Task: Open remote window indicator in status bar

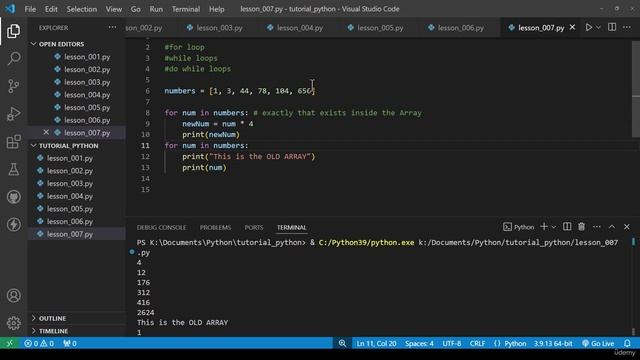Action: [10, 343]
